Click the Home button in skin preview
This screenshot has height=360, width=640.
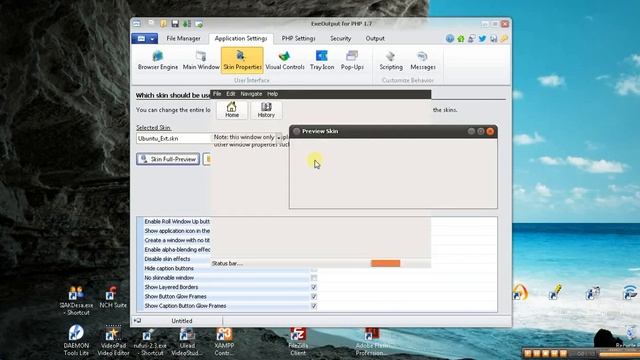pyautogui.click(x=232, y=110)
